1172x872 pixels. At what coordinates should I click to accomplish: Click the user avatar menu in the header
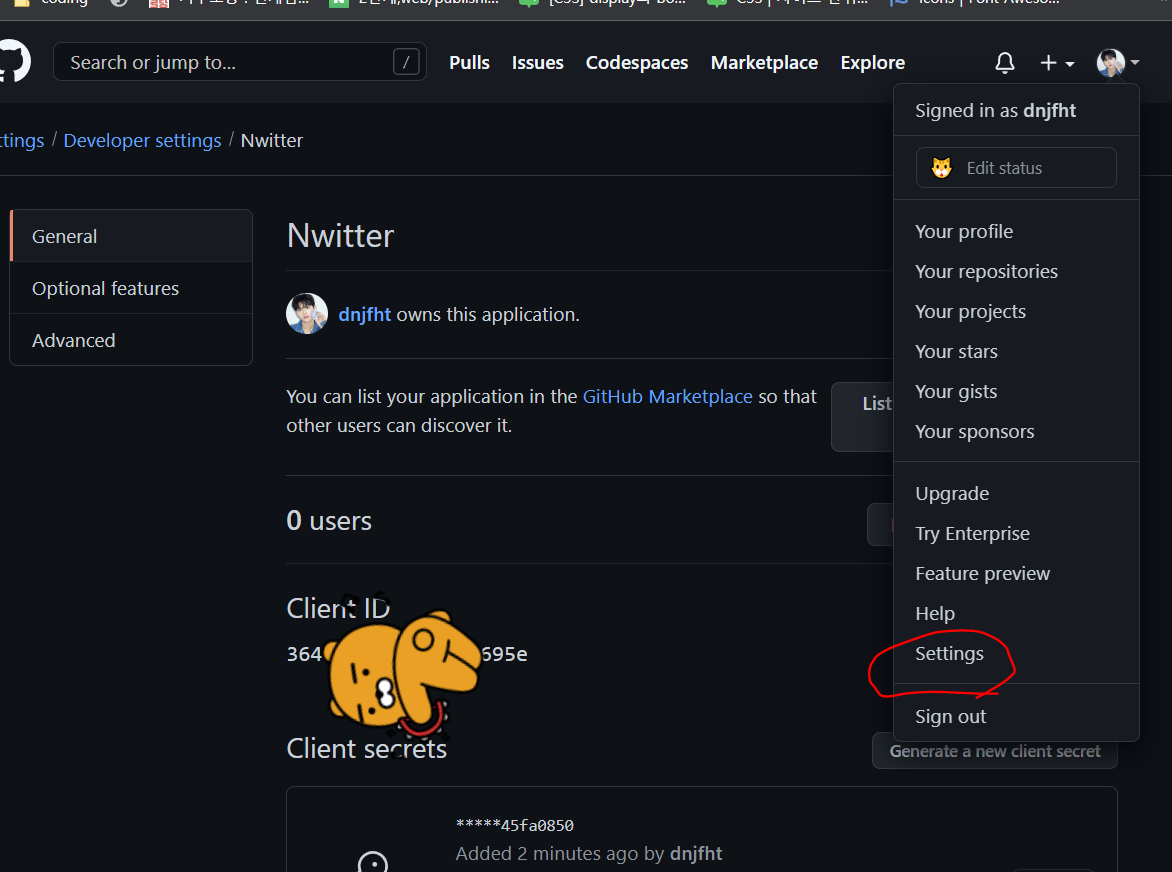click(x=1117, y=63)
